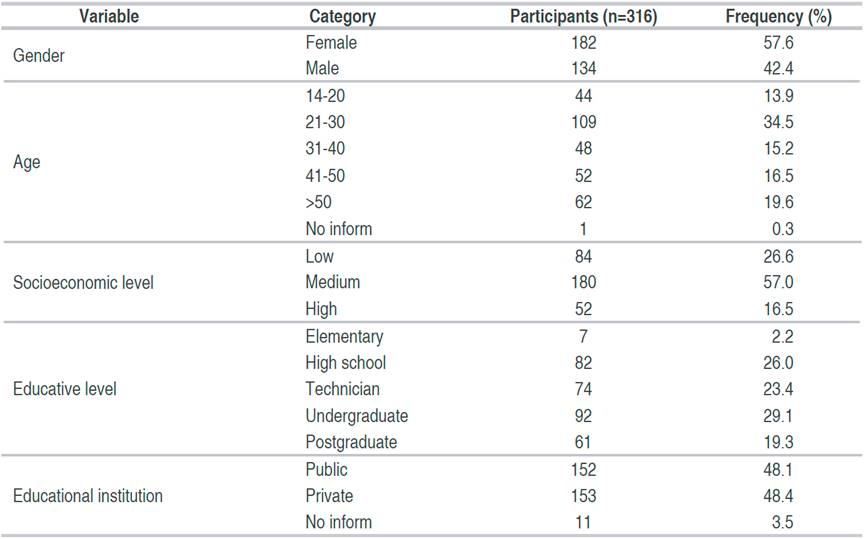Select the Age variable label

pos(27,162)
